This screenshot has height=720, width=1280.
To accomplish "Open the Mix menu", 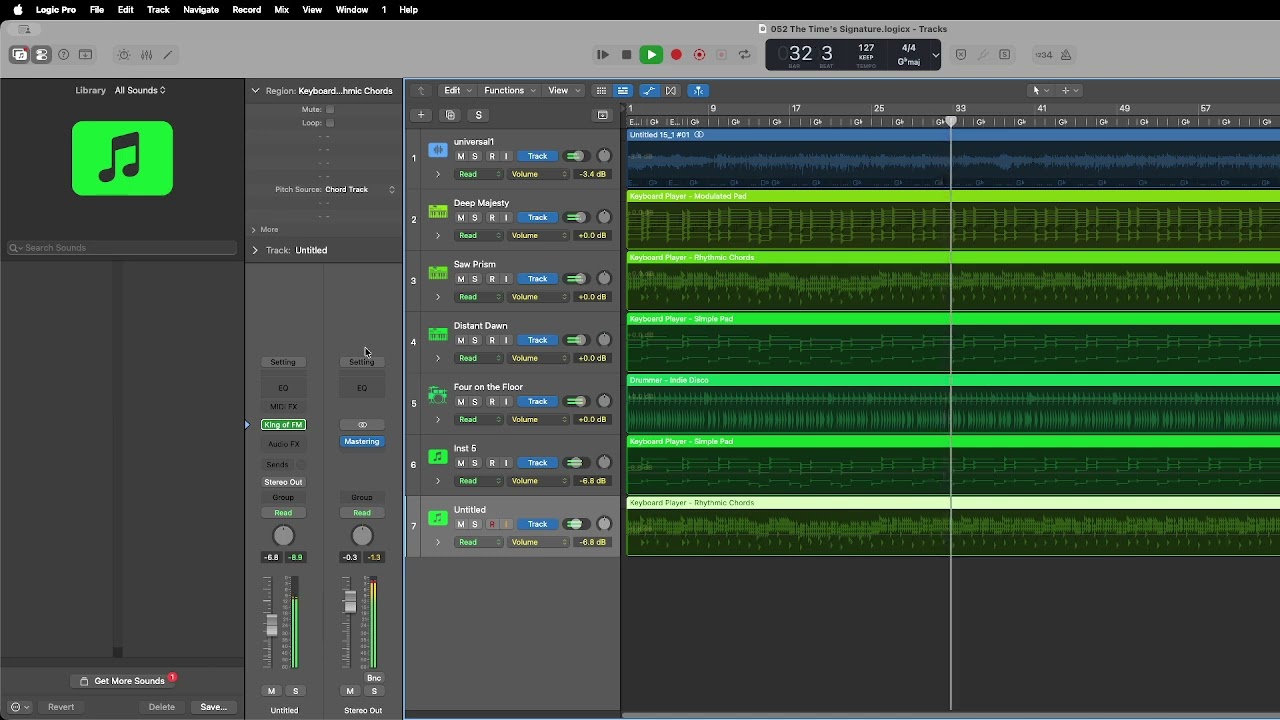I will [281, 10].
